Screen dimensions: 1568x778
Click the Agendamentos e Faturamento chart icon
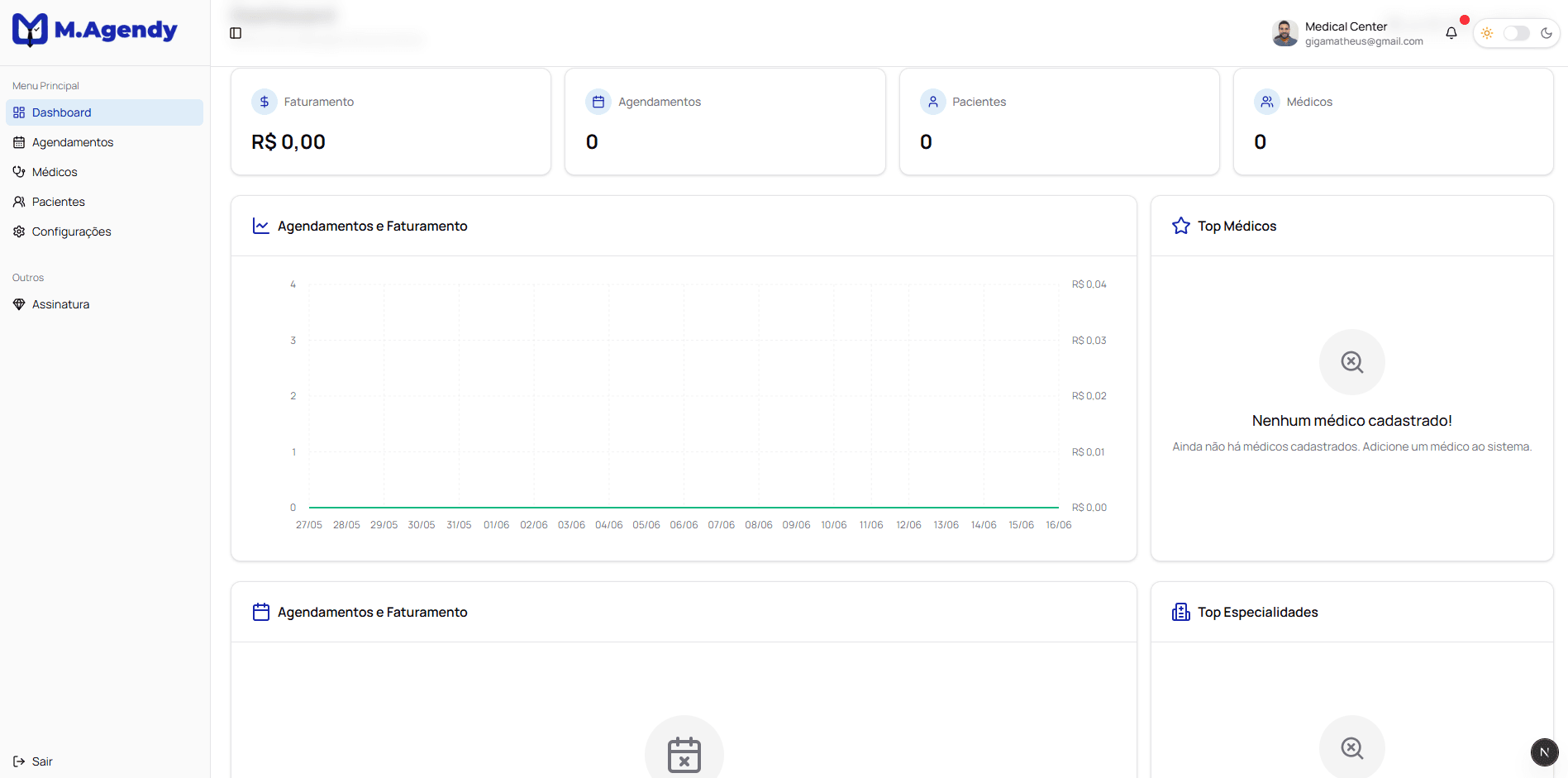260,225
